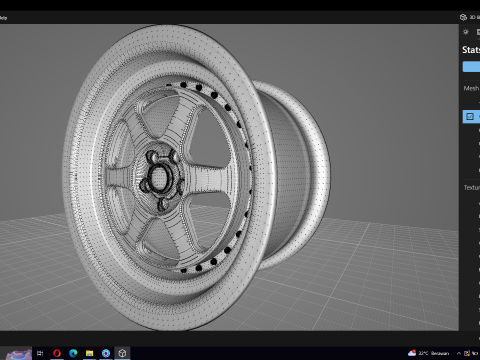480x360 pixels.
Task: Launch Opera browser from the taskbar
Action: point(57,353)
